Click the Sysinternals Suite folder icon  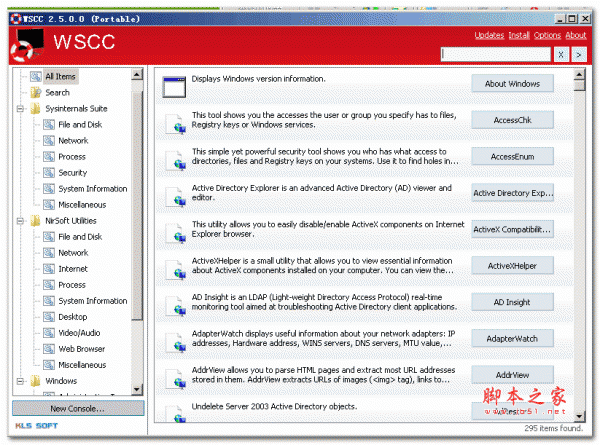point(36,108)
